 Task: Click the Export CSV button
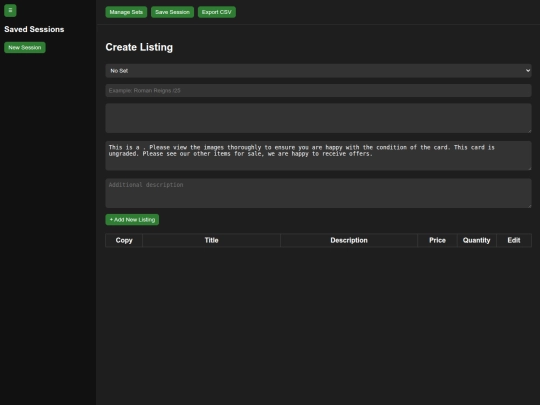coord(217,12)
